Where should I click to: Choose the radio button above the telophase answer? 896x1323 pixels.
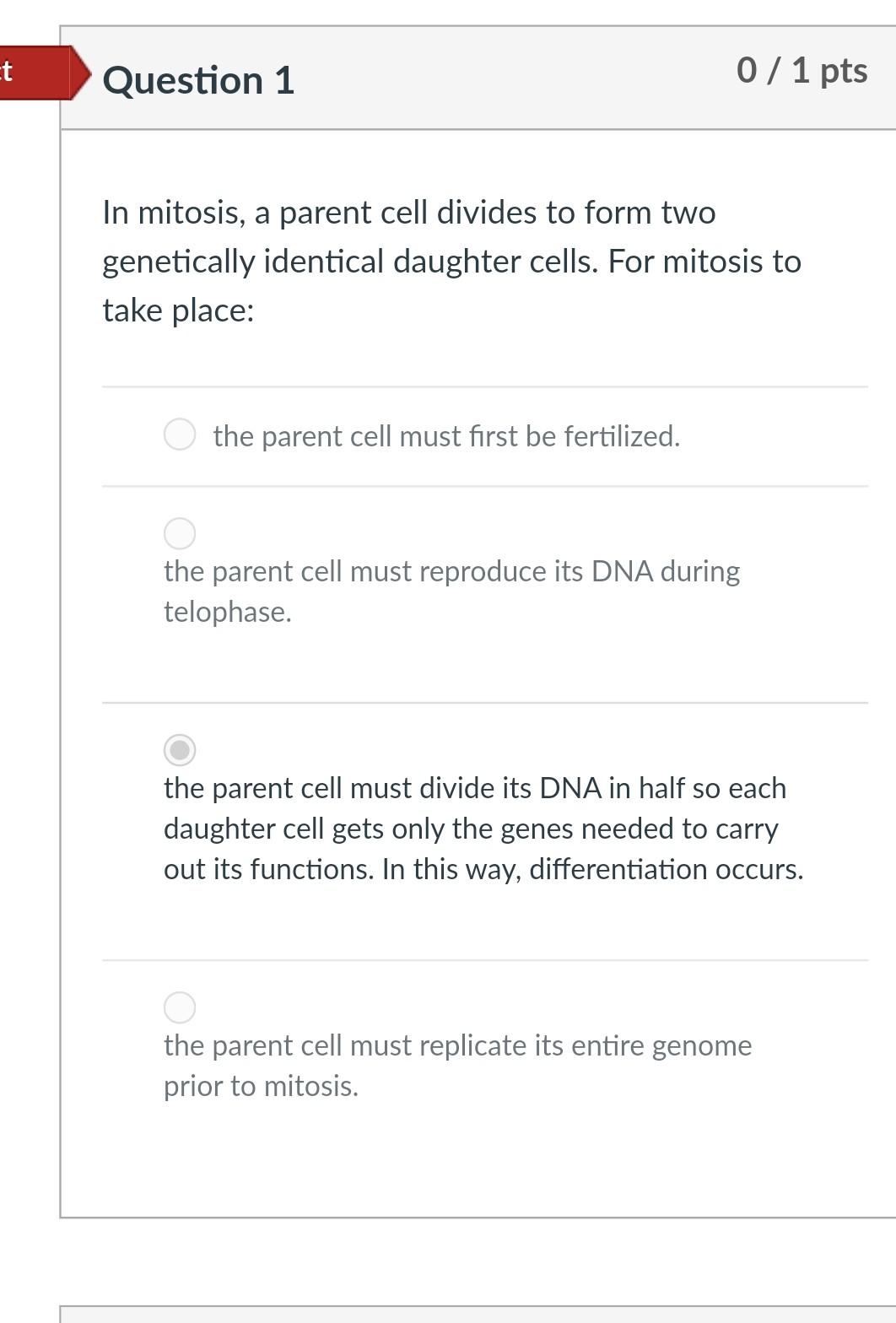pyautogui.click(x=180, y=533)
